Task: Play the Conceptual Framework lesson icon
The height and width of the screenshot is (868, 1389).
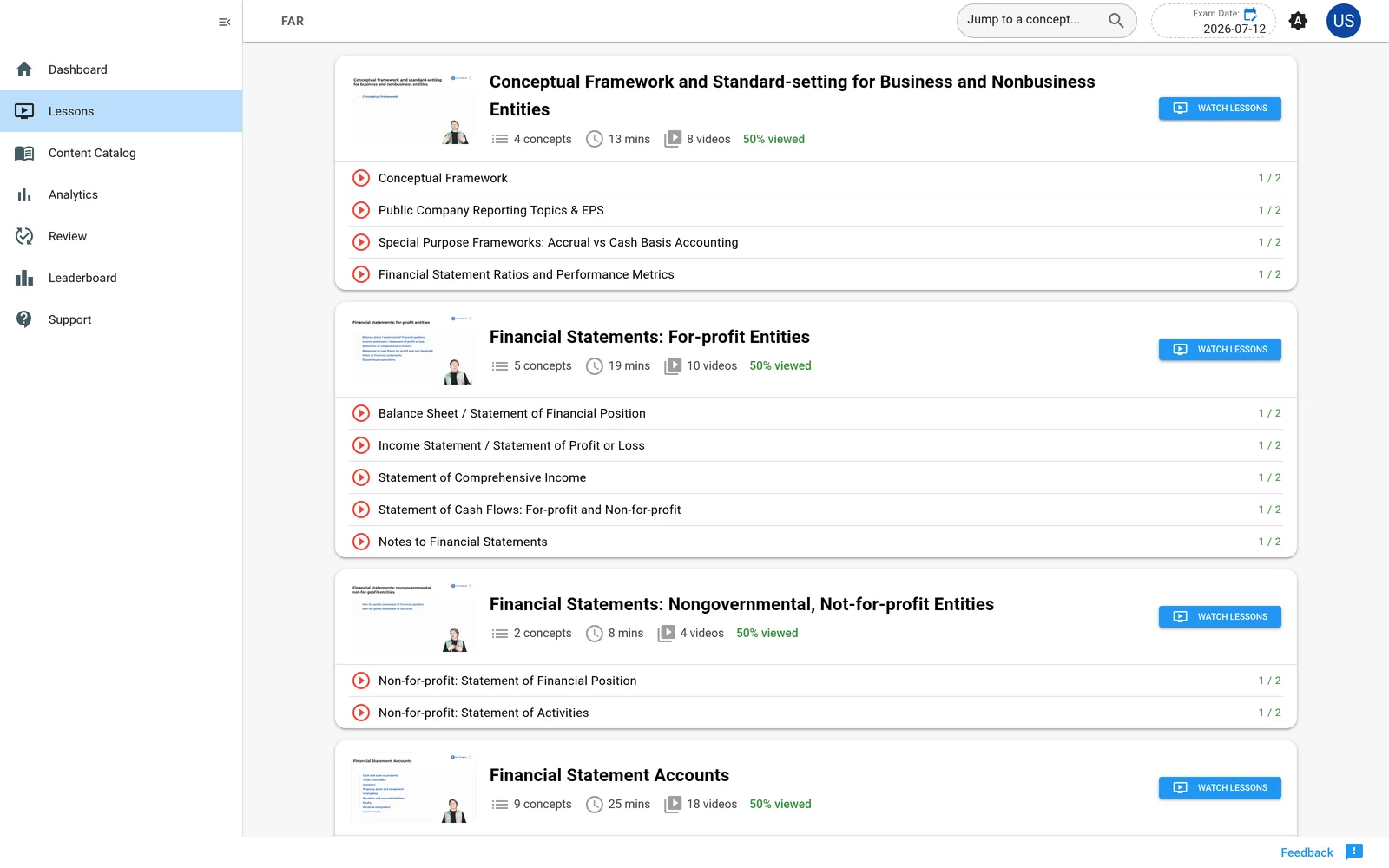Action: [x=361, y=178]
